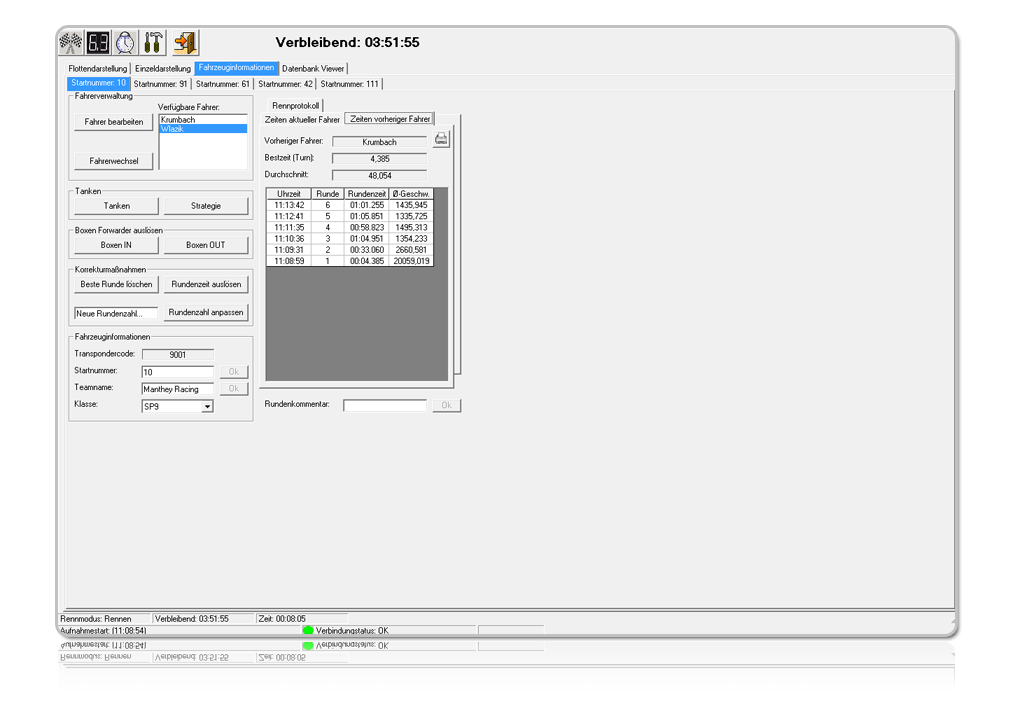Select the Startnummer: 91 tab
1024x713 pixels.
pos(160,84)
